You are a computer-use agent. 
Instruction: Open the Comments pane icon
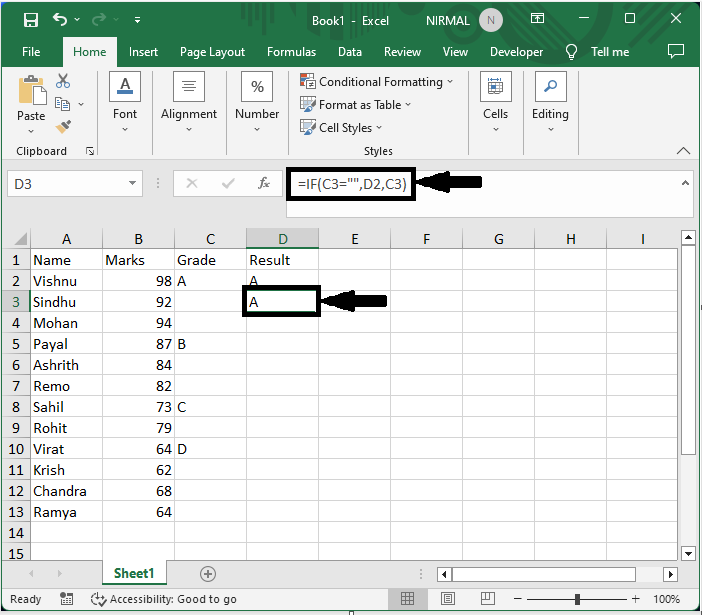tap(676, 51)
